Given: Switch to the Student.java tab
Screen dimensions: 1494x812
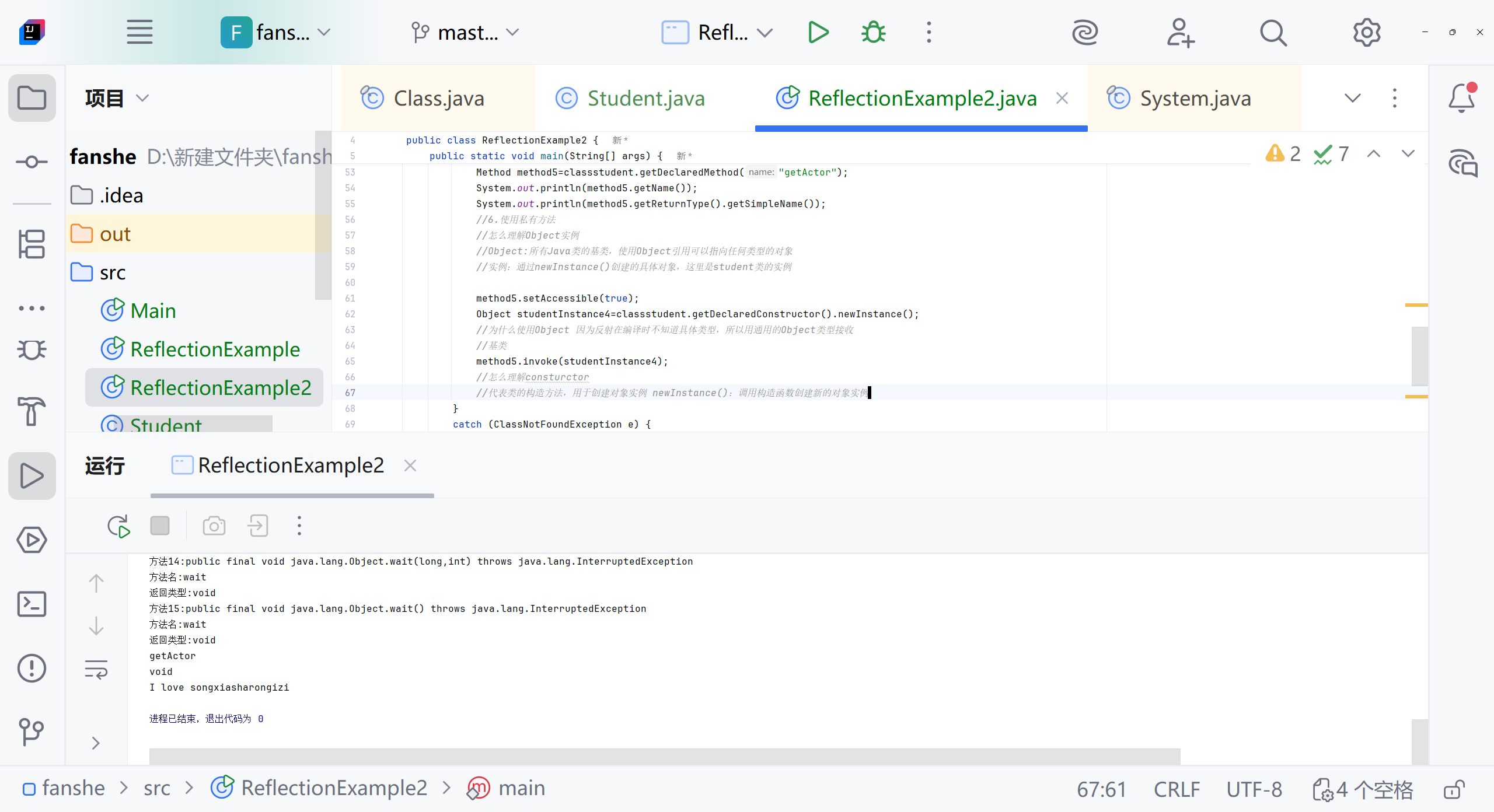Looking at the screenshot, I should [645, 98].
